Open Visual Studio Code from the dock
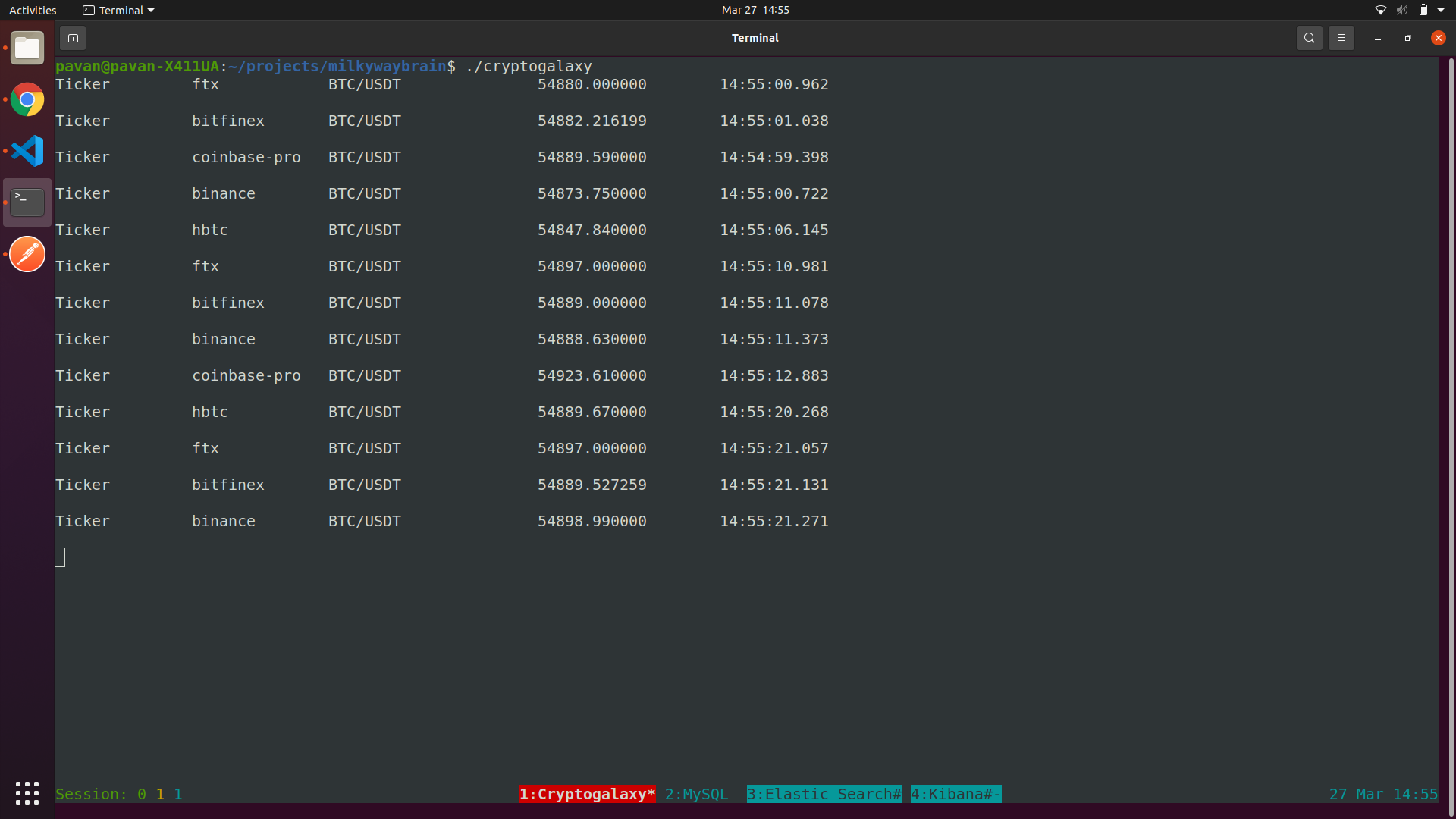Viewport: 1456px width, 819px height. pos(27,151)
